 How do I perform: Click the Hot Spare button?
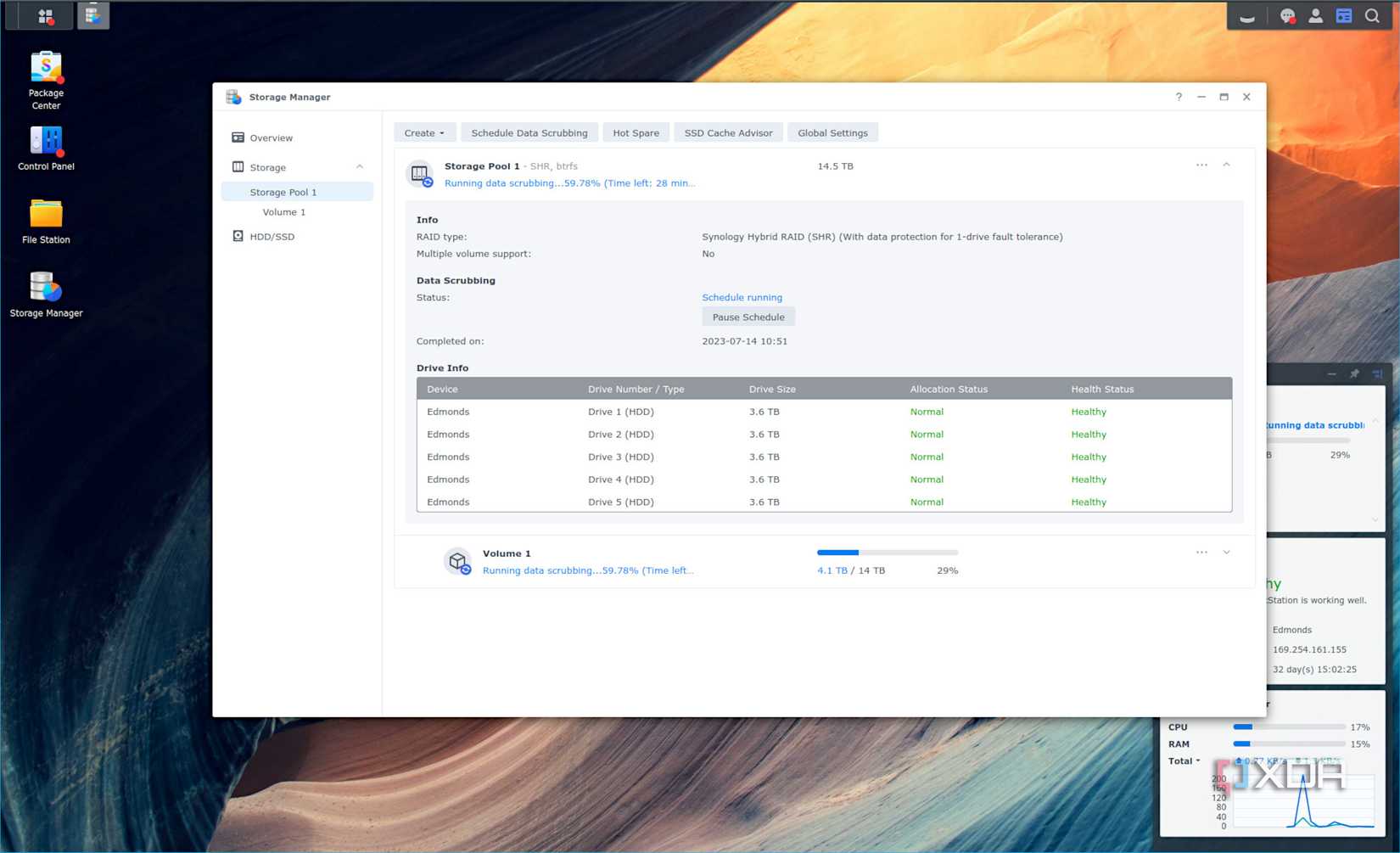coord(636,133)
